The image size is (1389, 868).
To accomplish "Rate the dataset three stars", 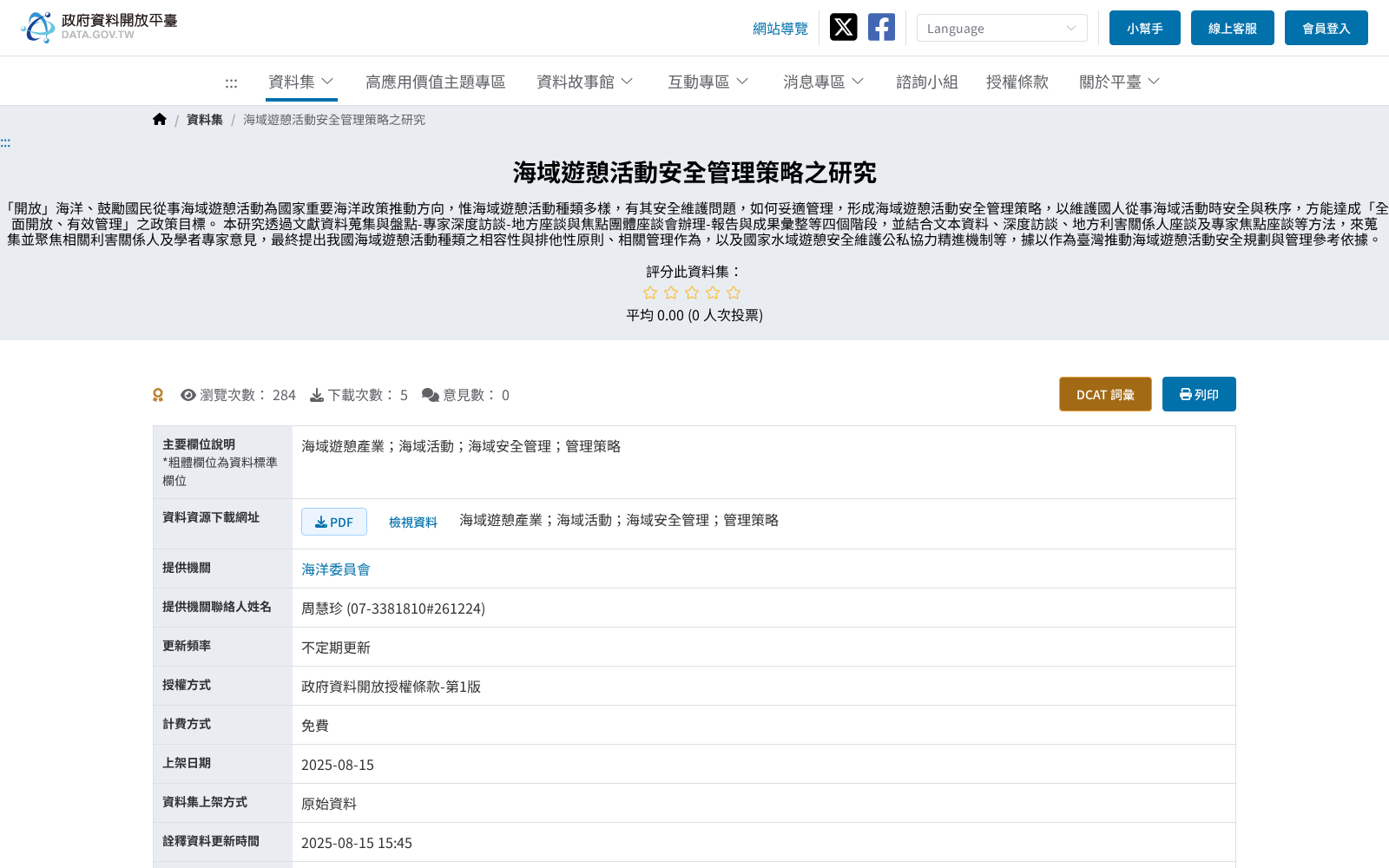I will [x=692, y=293].
